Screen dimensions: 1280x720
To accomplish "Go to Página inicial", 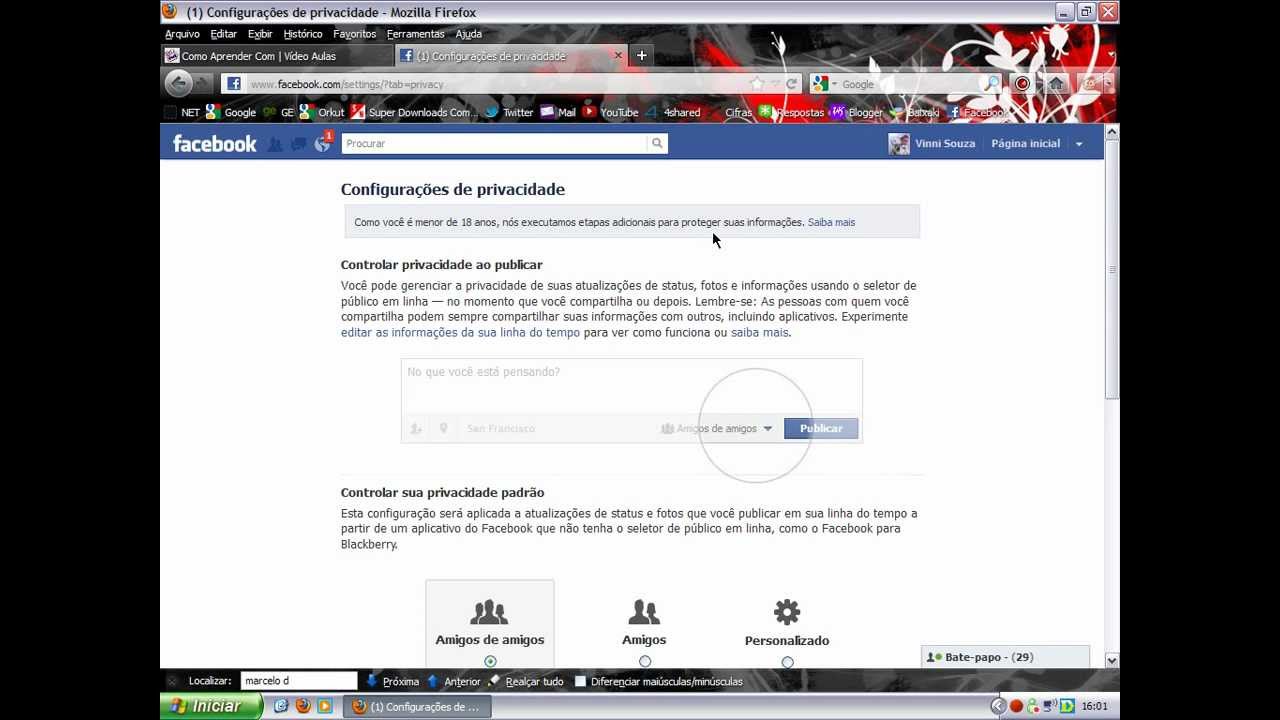I will [1025, 144].
